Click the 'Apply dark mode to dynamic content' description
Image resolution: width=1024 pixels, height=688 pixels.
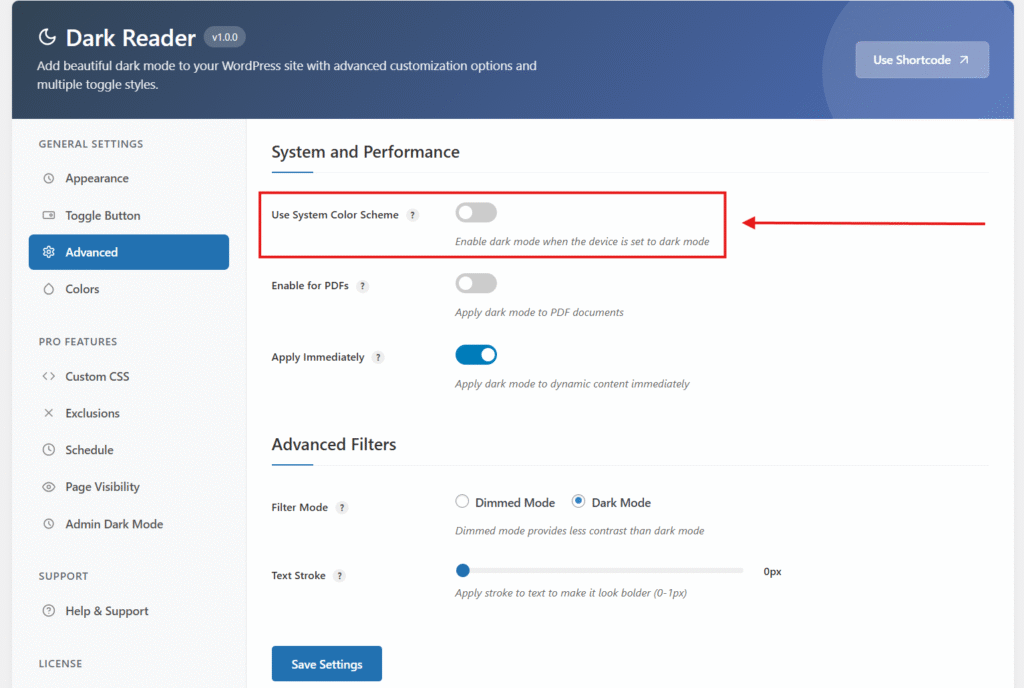[572, 384]
